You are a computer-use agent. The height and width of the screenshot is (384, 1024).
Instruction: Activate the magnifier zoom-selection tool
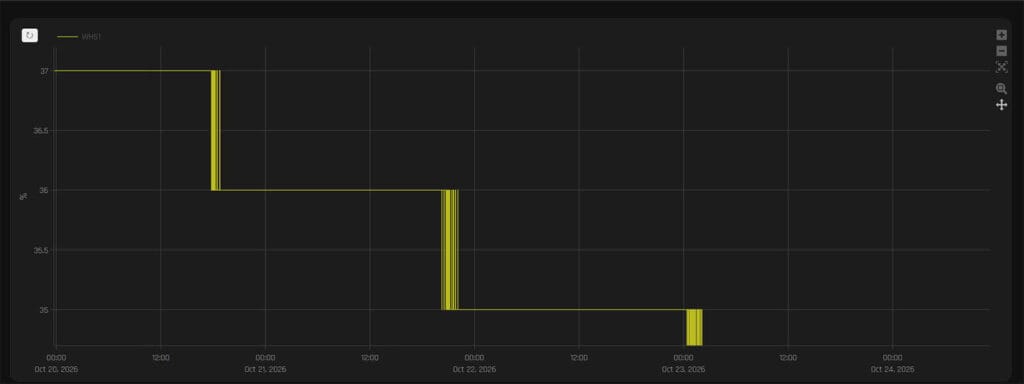click(1001, 88)
